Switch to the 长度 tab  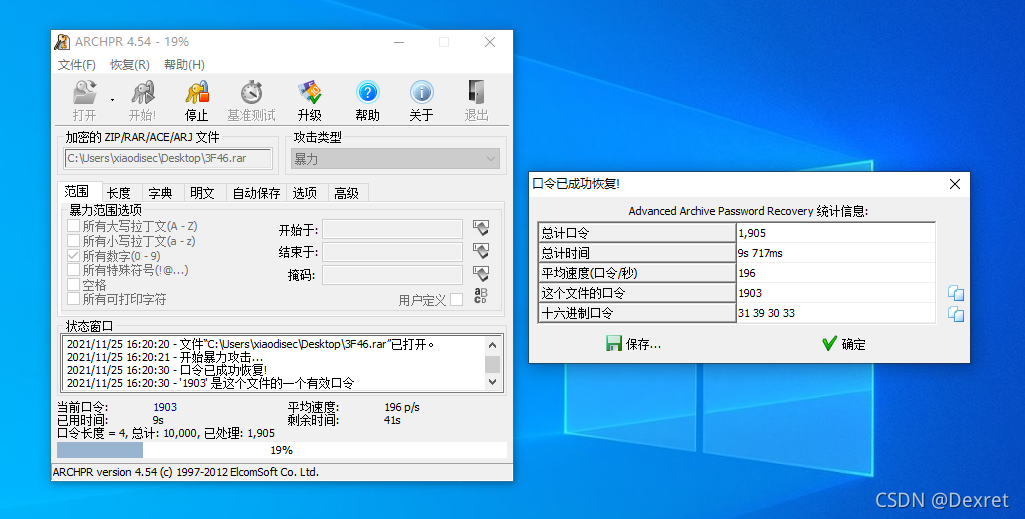(x=119, y=193)
